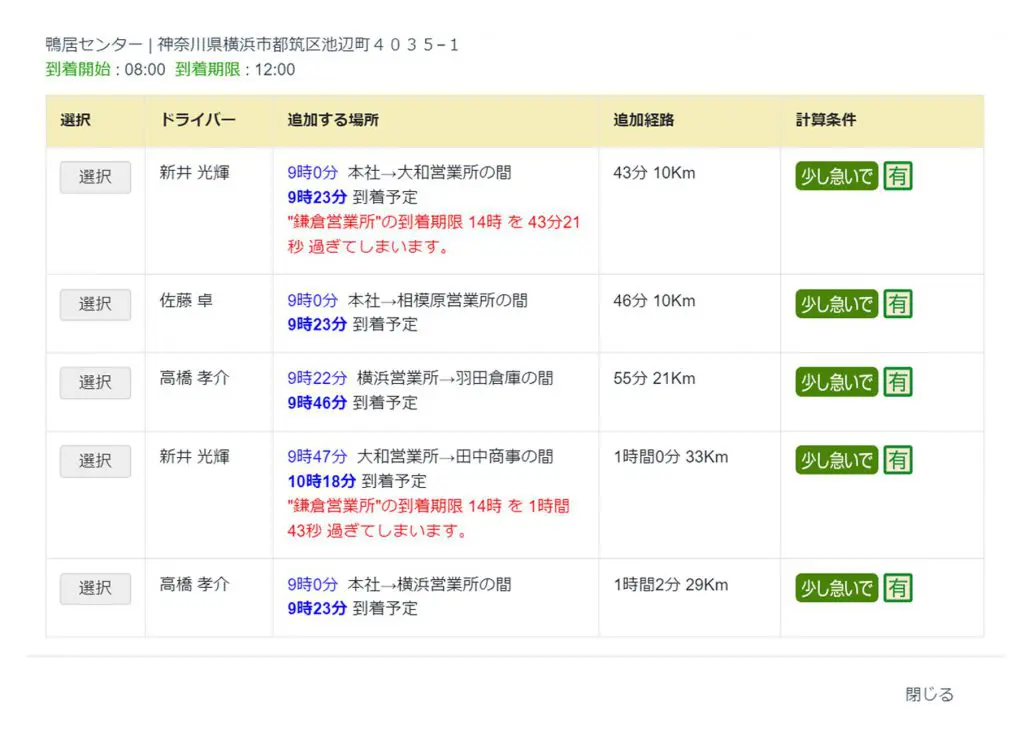
Task: Toggle the 有 condition for the 相模原営業所 route
Action: click(897, 304)
